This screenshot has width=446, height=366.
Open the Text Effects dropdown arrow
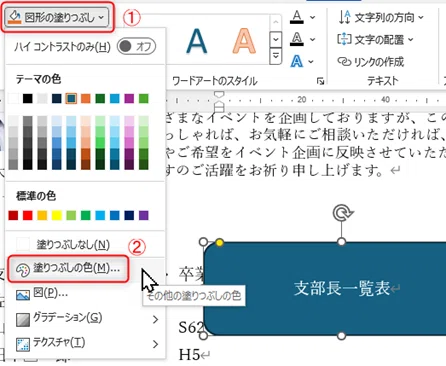(311, 62)
